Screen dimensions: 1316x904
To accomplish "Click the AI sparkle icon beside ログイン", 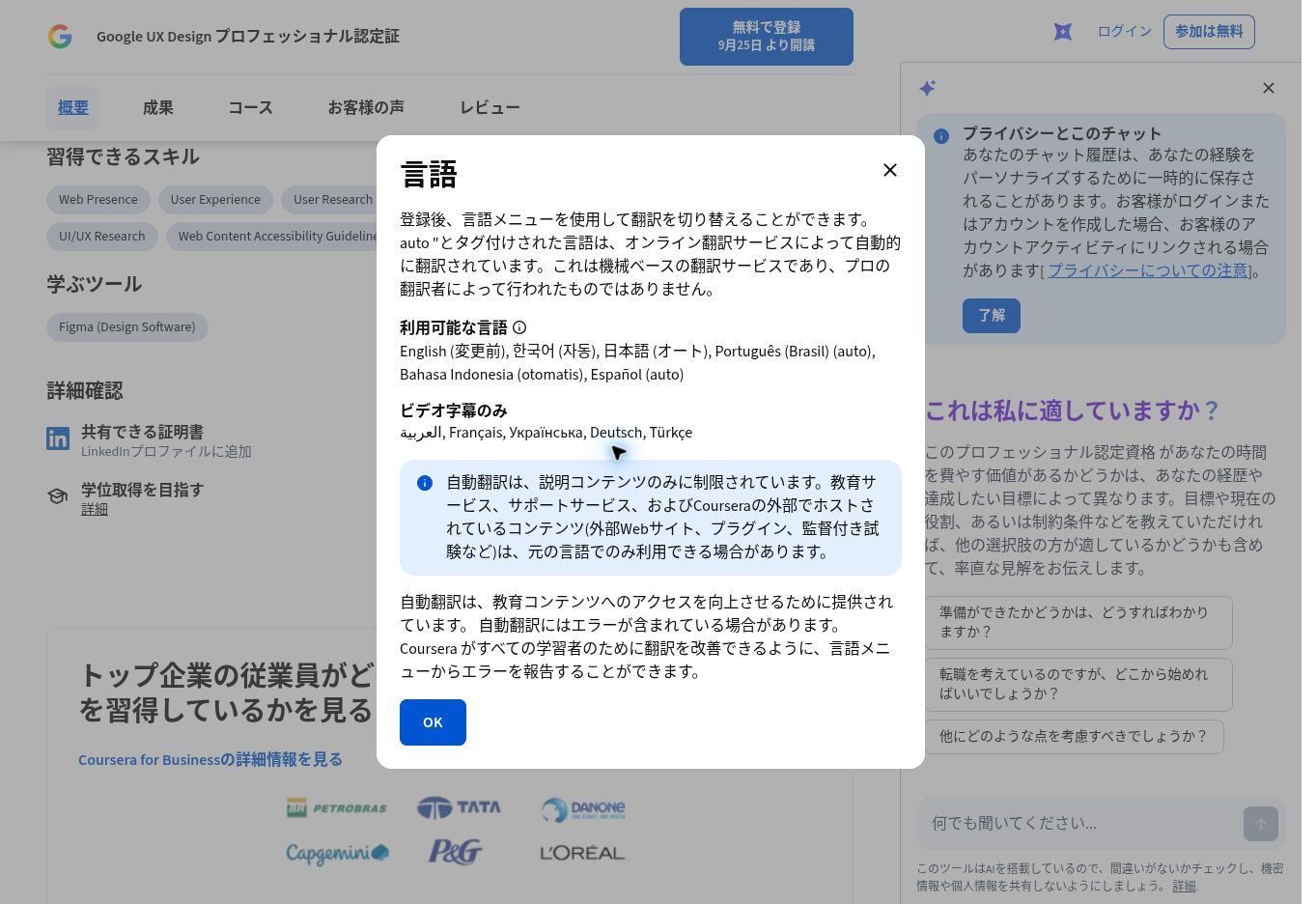I will pyautogui.click(x=1063, y=32).
